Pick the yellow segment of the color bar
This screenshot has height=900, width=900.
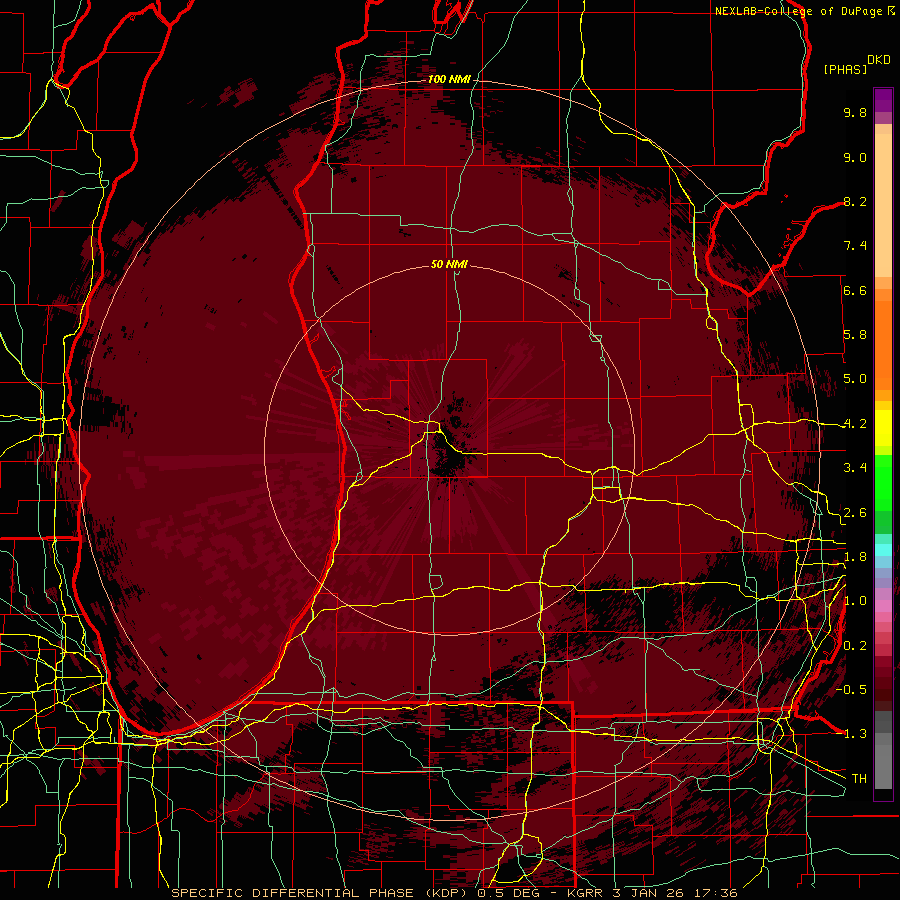tap(883, 428)
